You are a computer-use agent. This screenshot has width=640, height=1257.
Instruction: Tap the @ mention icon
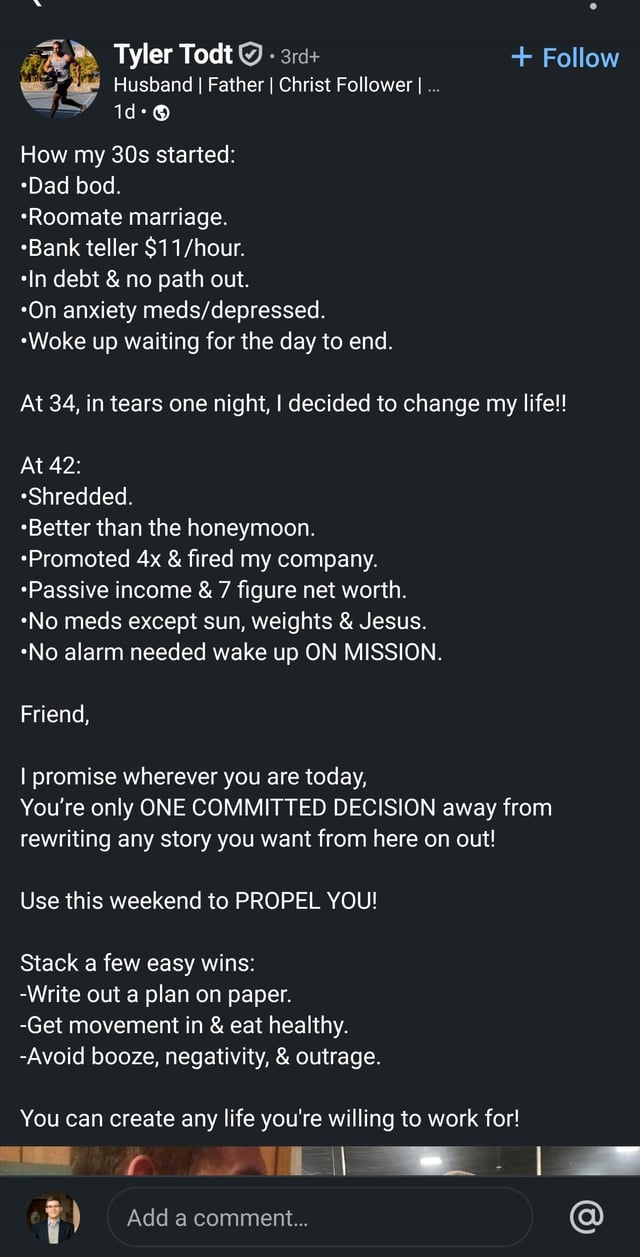pyautogui.click(x=586, y=1216)
